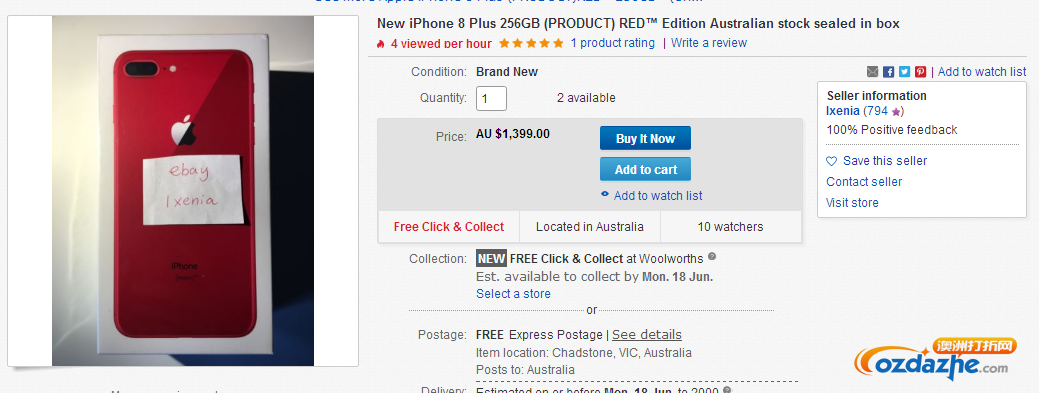Open Select a store link
This screenshot has width=1039, height=393.
click(x=513, y=294)
